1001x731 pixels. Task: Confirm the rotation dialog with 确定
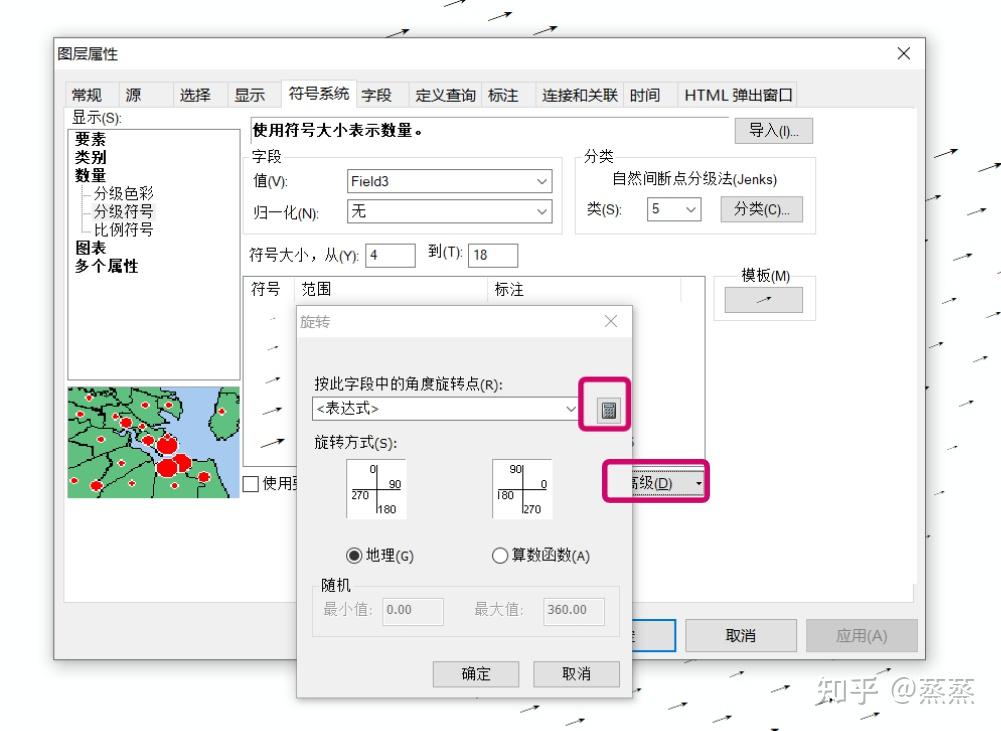(x=475, y=673)
